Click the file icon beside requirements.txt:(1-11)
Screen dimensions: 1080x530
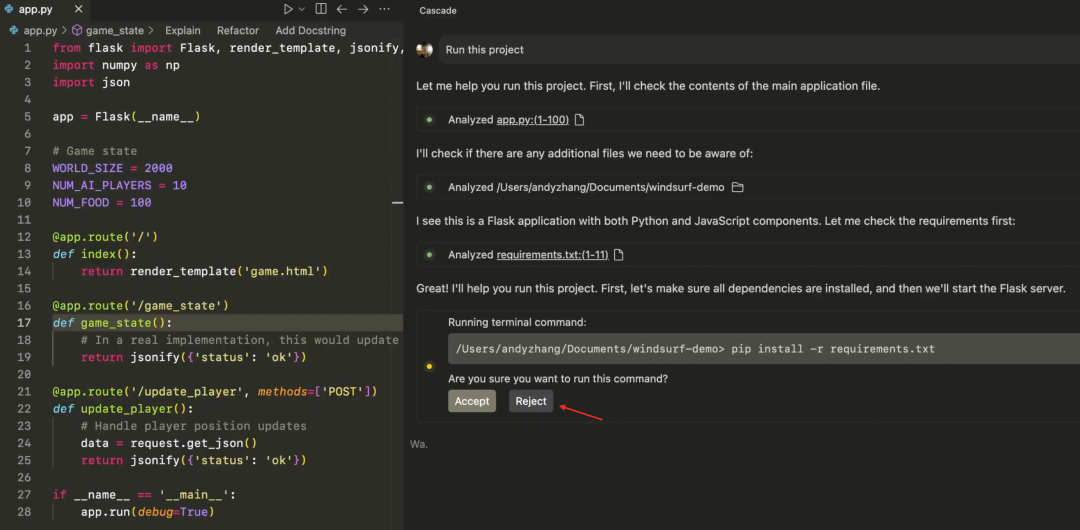618,255
